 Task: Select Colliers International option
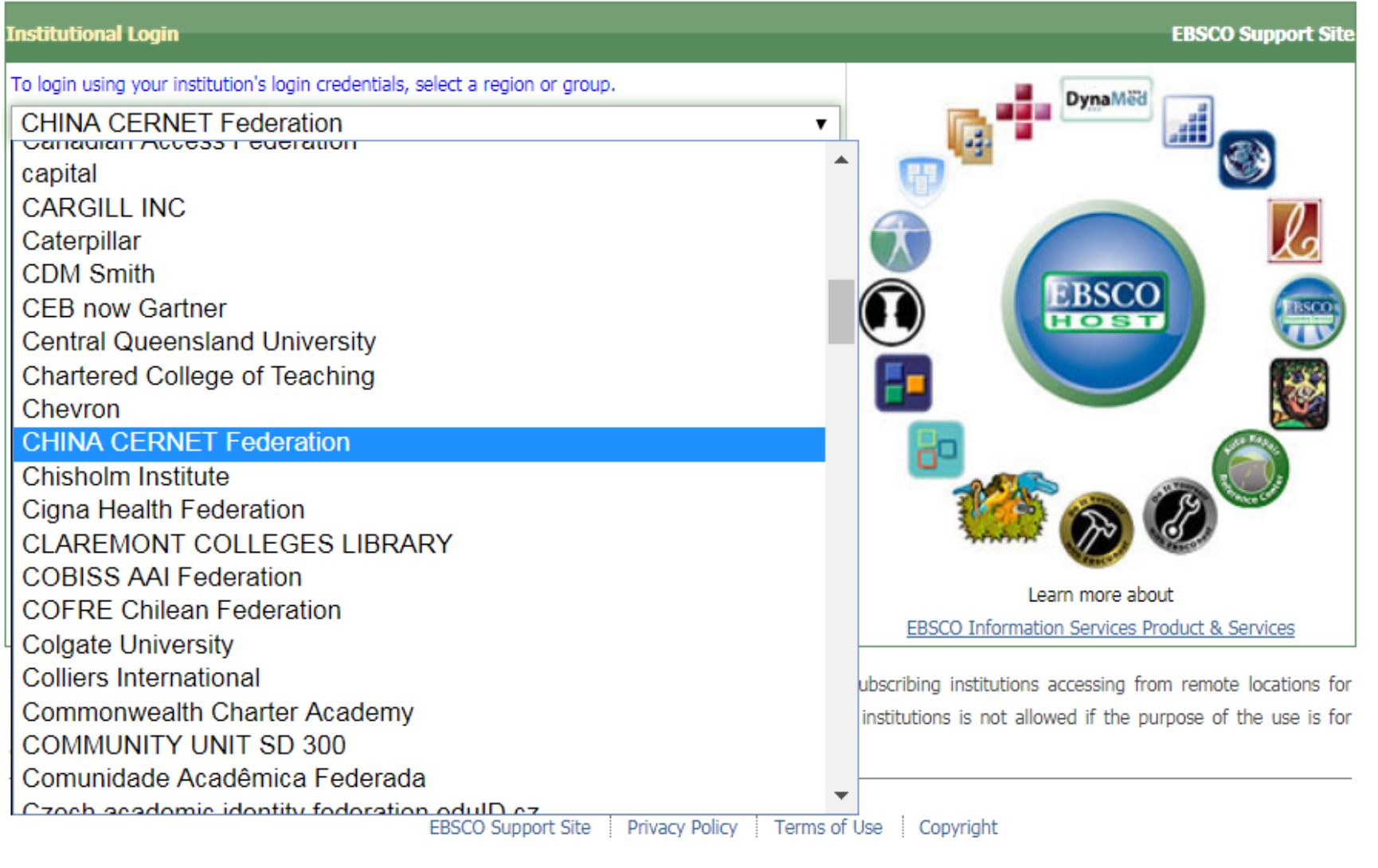click(419, 678)
